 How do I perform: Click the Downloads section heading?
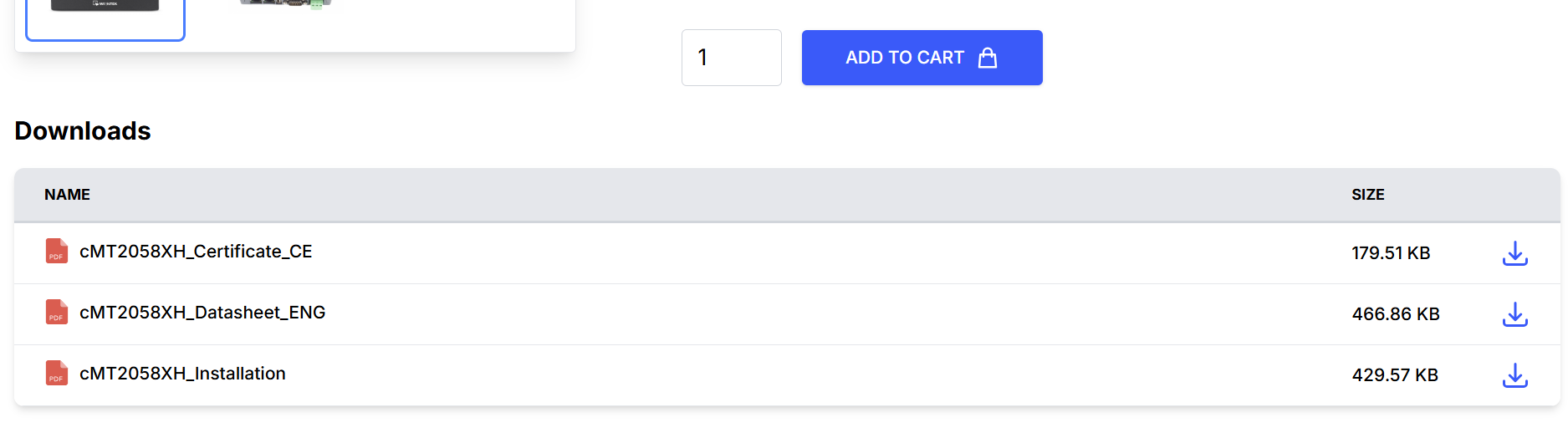83,131
